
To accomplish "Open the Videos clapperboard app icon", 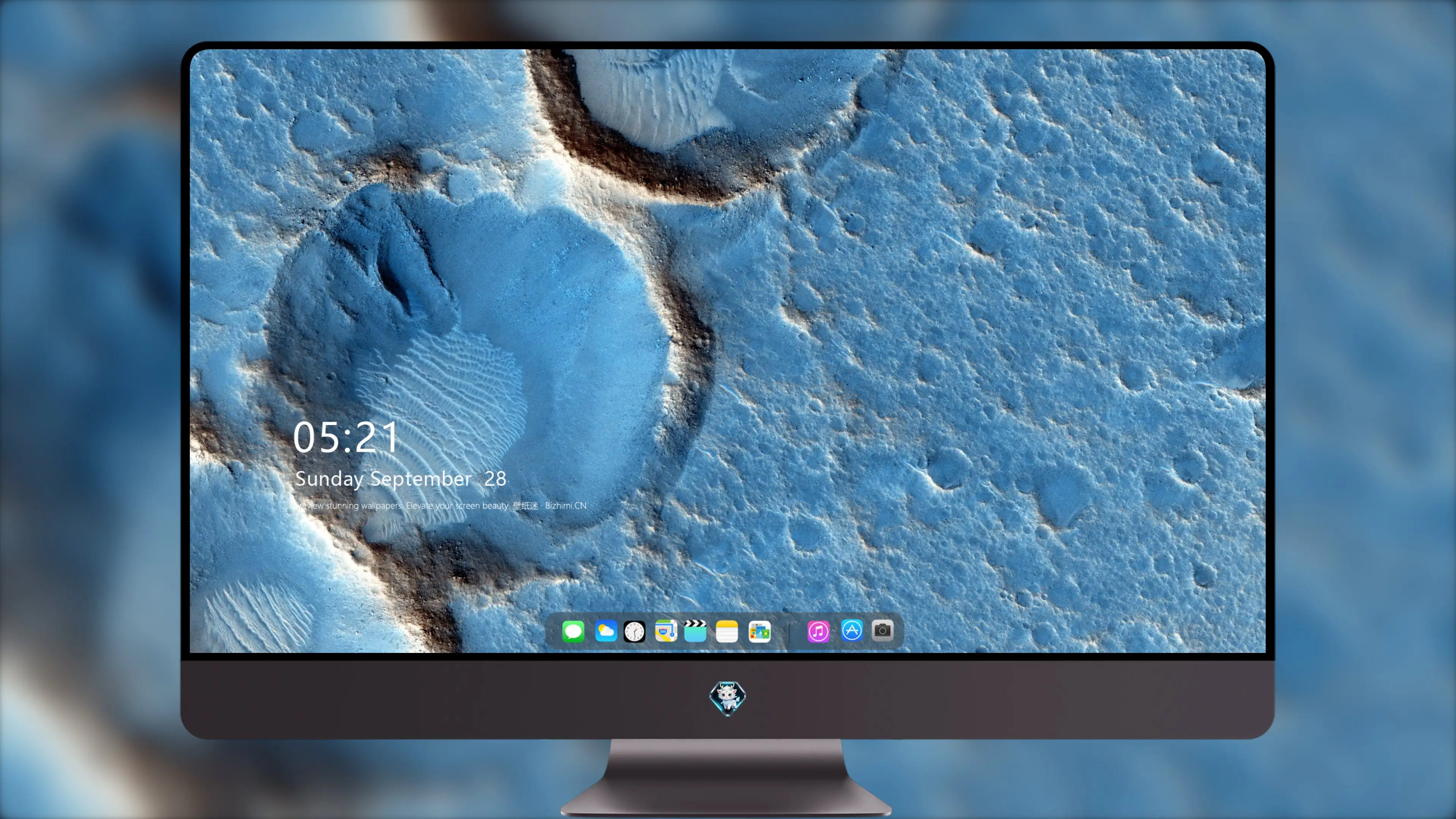I will [695, 631].
